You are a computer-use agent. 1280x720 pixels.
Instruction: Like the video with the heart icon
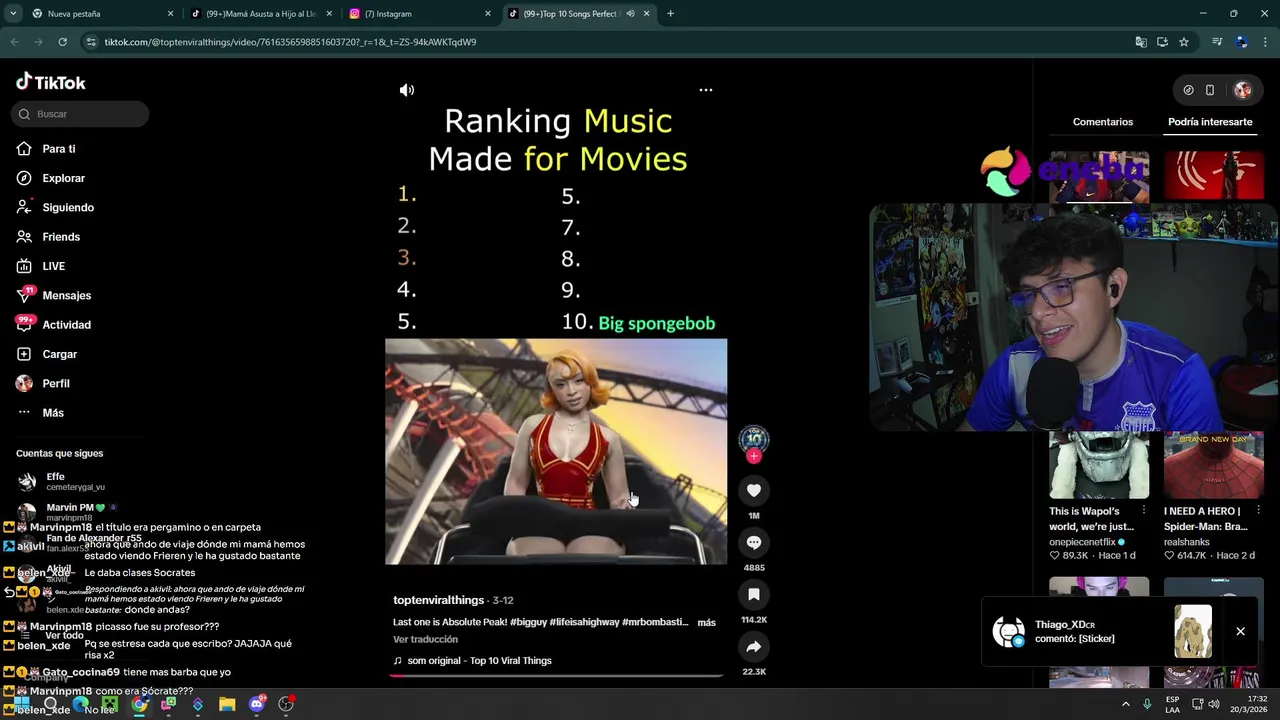click(754, 490)
